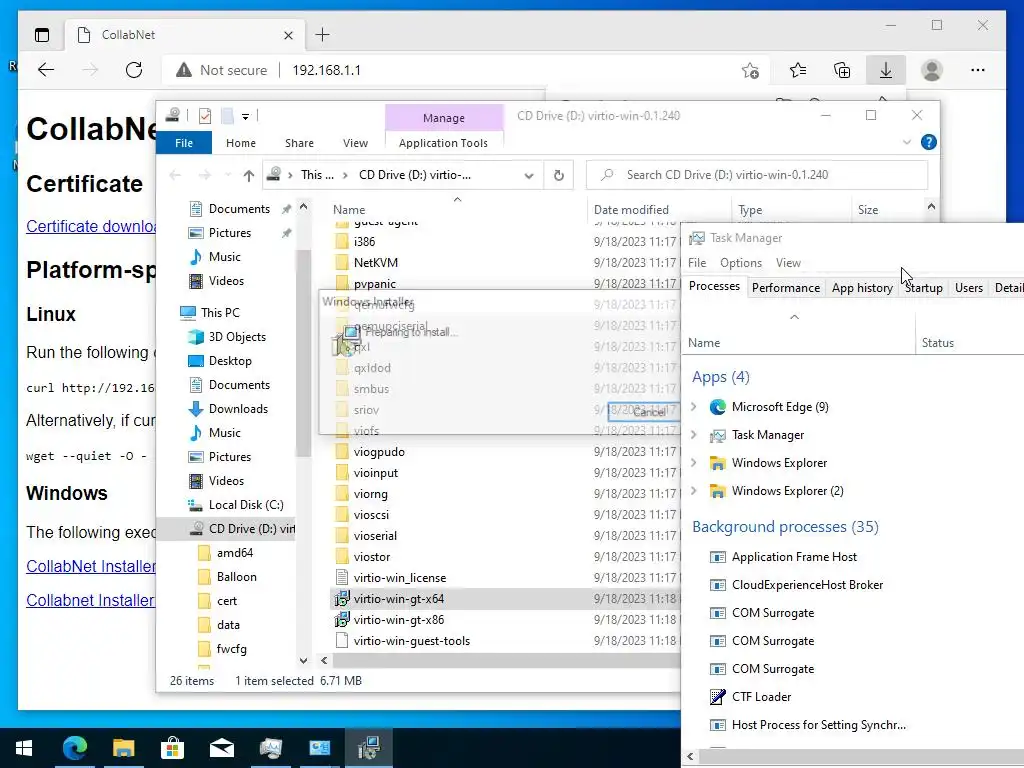Screen dimensions: 1024x768
Task: Click in the Explorer search box
Action: coord(758,175)
